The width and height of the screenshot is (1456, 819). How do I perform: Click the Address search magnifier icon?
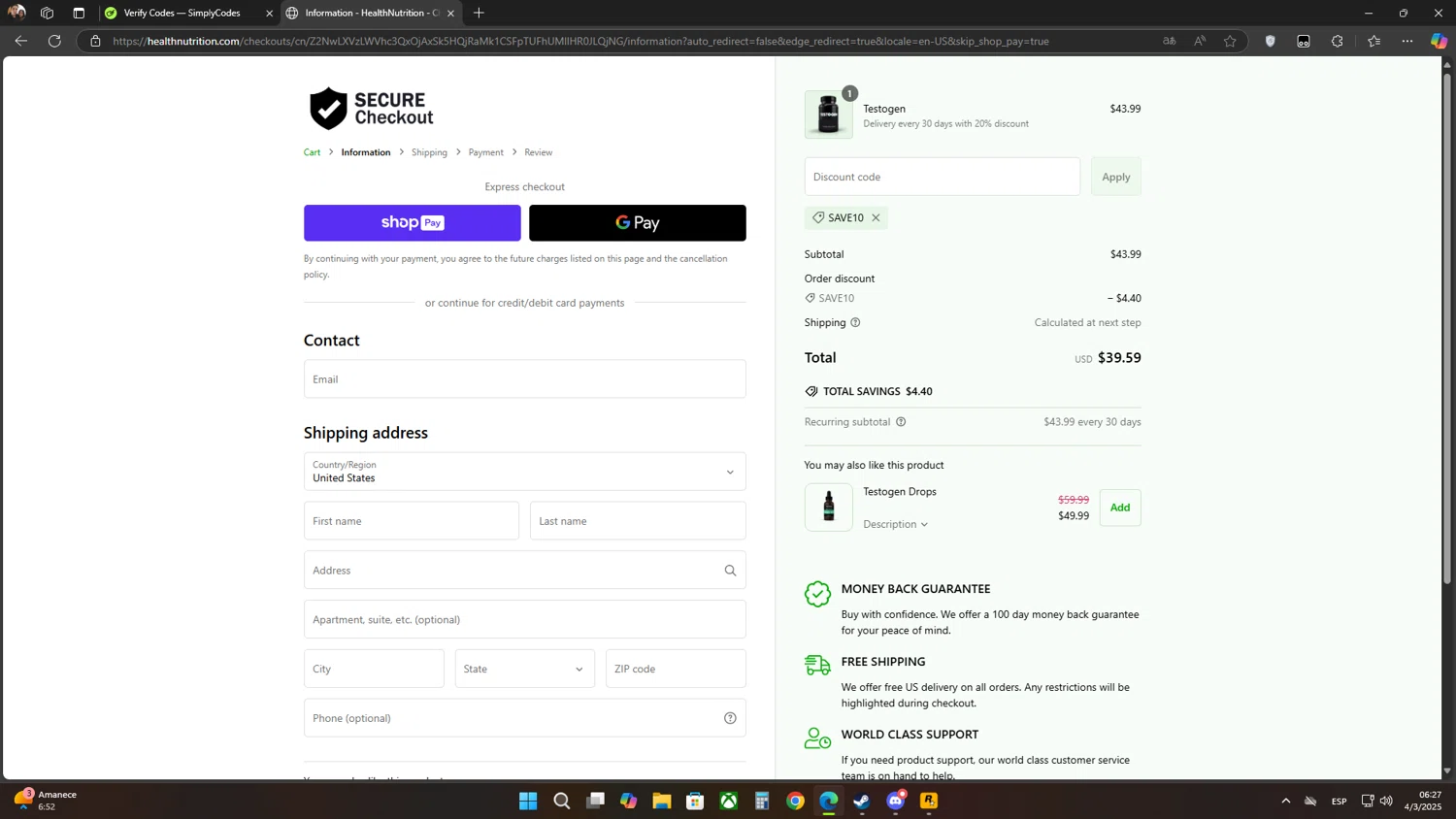[x=730, y=571]
